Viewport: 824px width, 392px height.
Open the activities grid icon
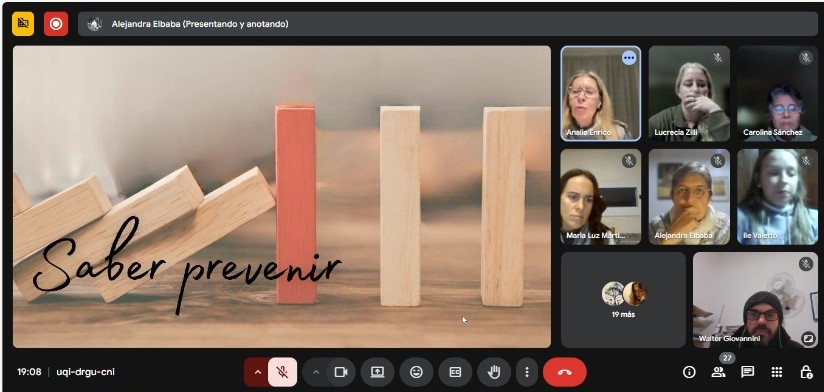[x=777, y=372]
